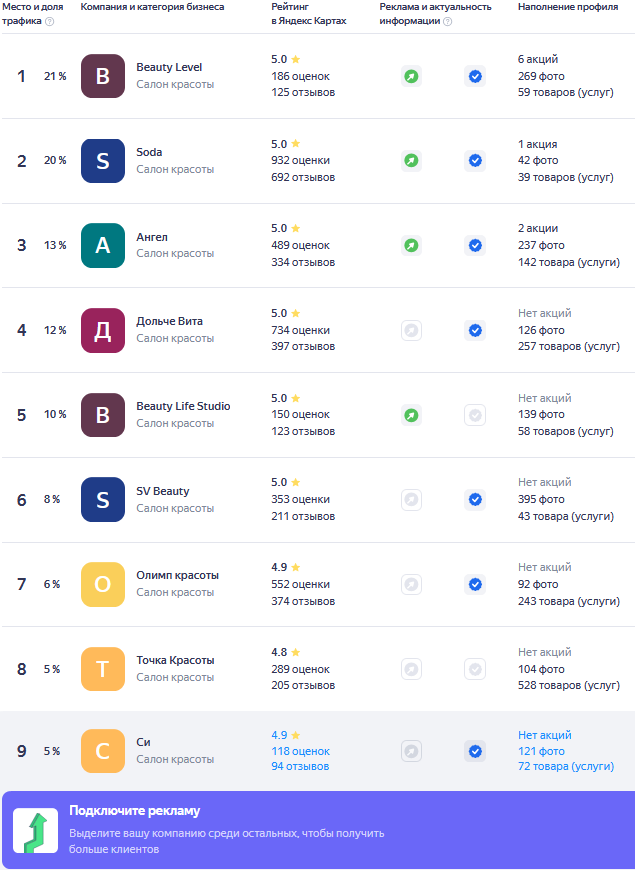The image size is (635, 870).
Task: Click grey advertising icon in SV Beauty row
Action: [411, 500]
